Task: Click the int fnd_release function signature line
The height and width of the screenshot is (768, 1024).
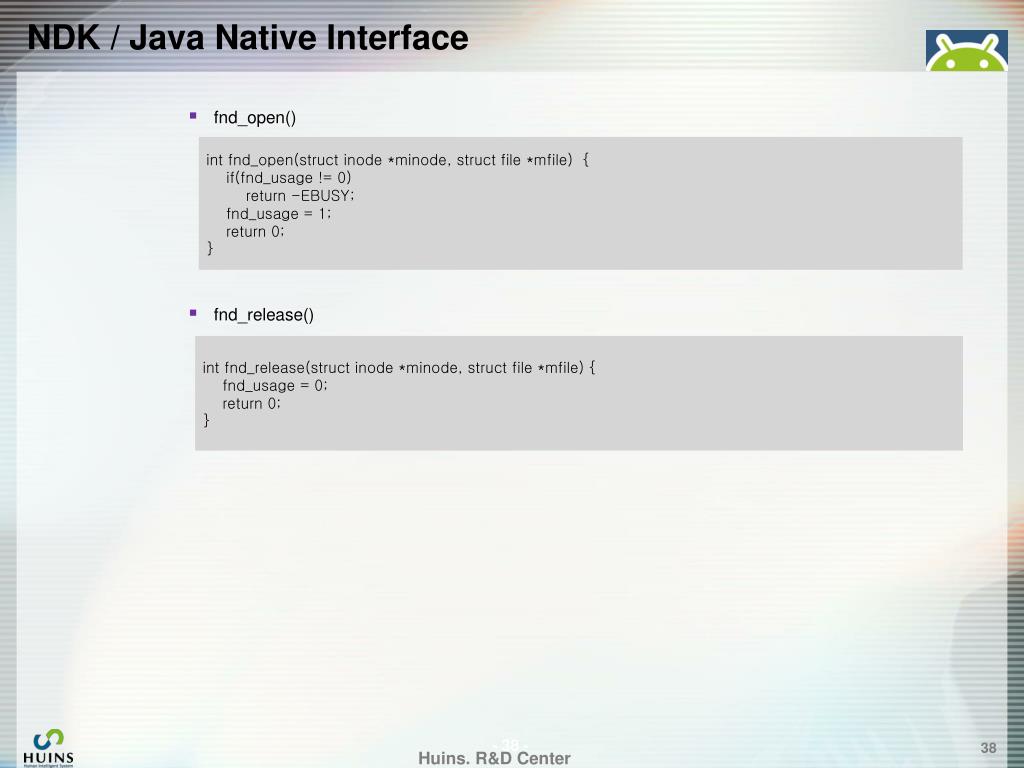Action: (399, 368)
